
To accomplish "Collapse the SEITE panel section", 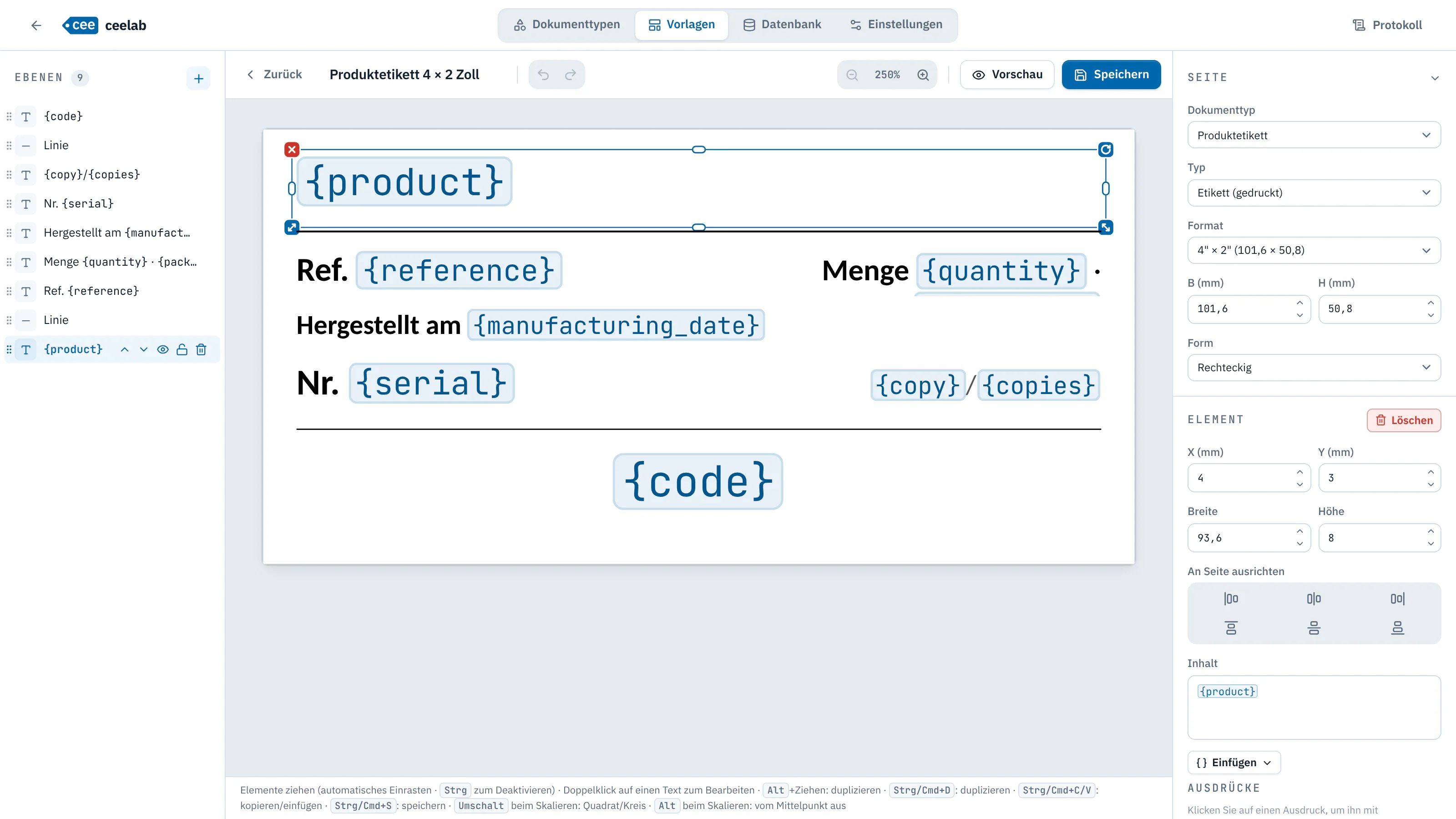I will (1435, 78).
